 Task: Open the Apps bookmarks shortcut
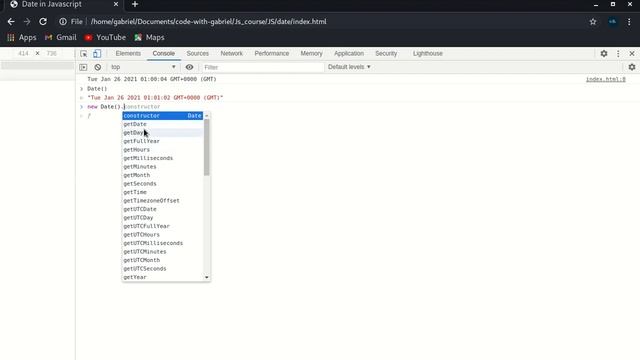pyautogui.click(x=22, y=37)
